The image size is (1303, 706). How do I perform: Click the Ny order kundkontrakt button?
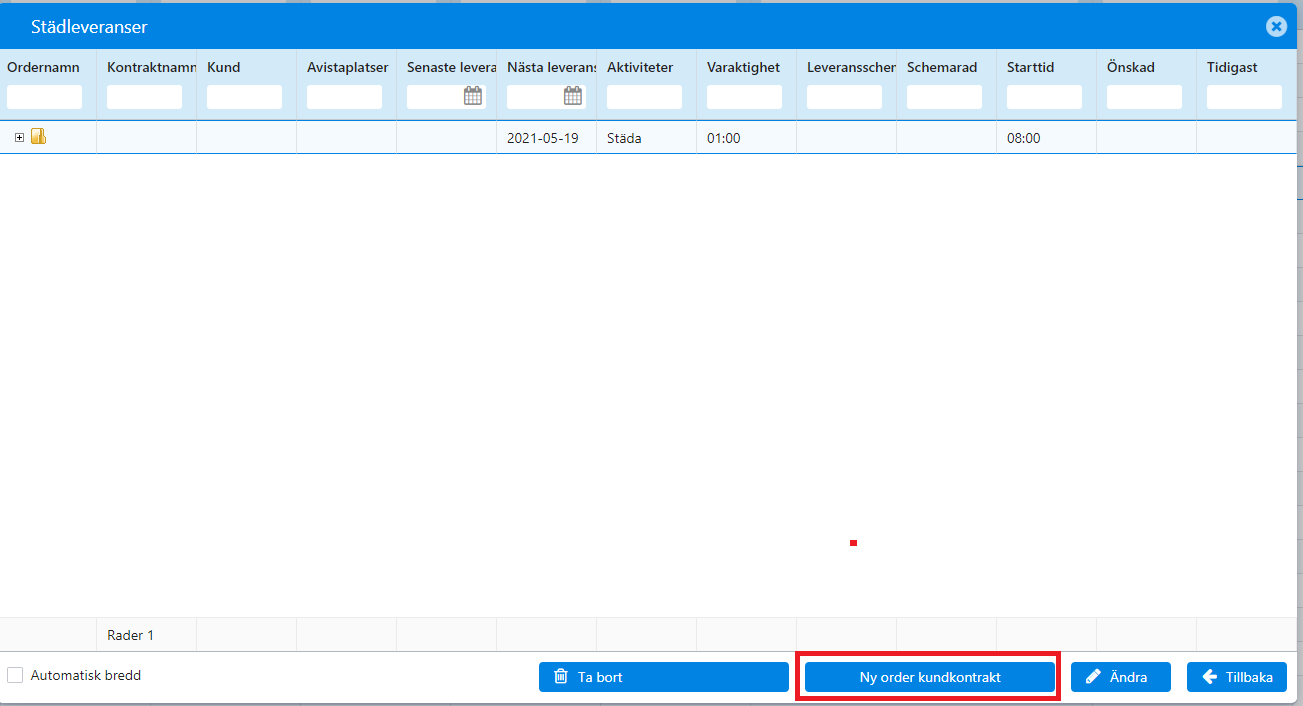click(930, 677)
